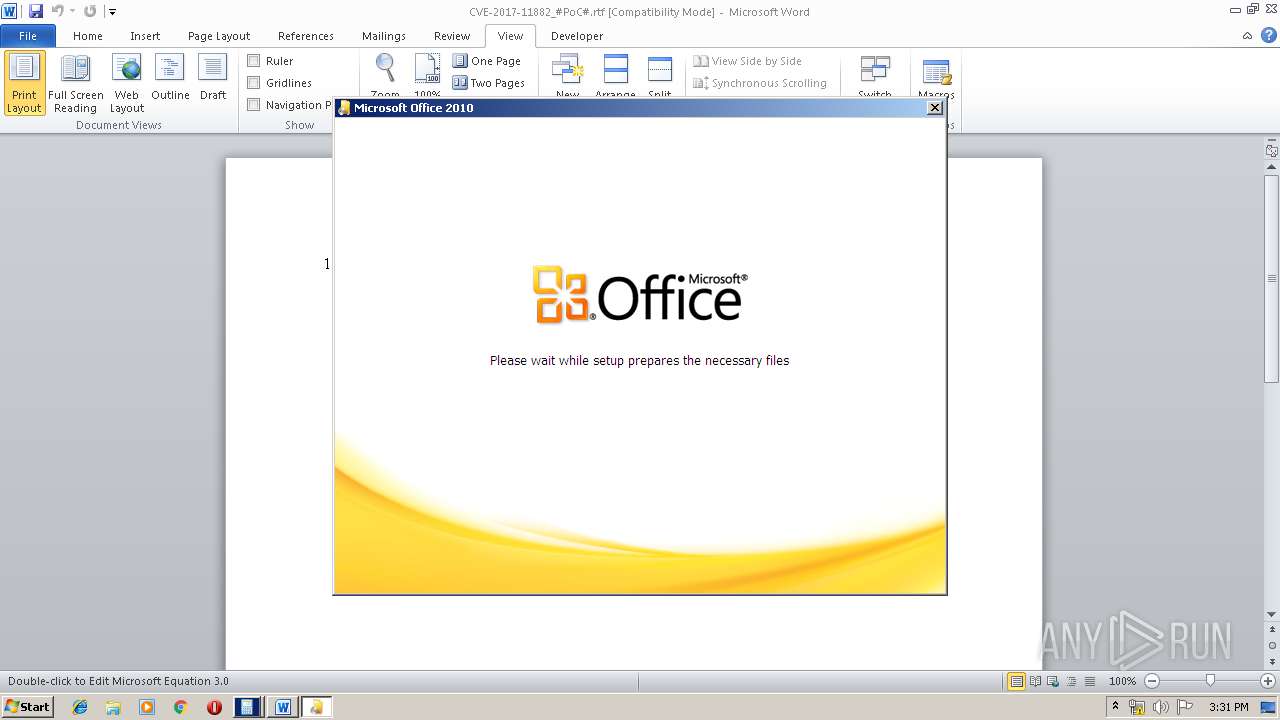1280x720 pixels.
Task: Click Previous Page double-arrow button
Action: 1271,630
